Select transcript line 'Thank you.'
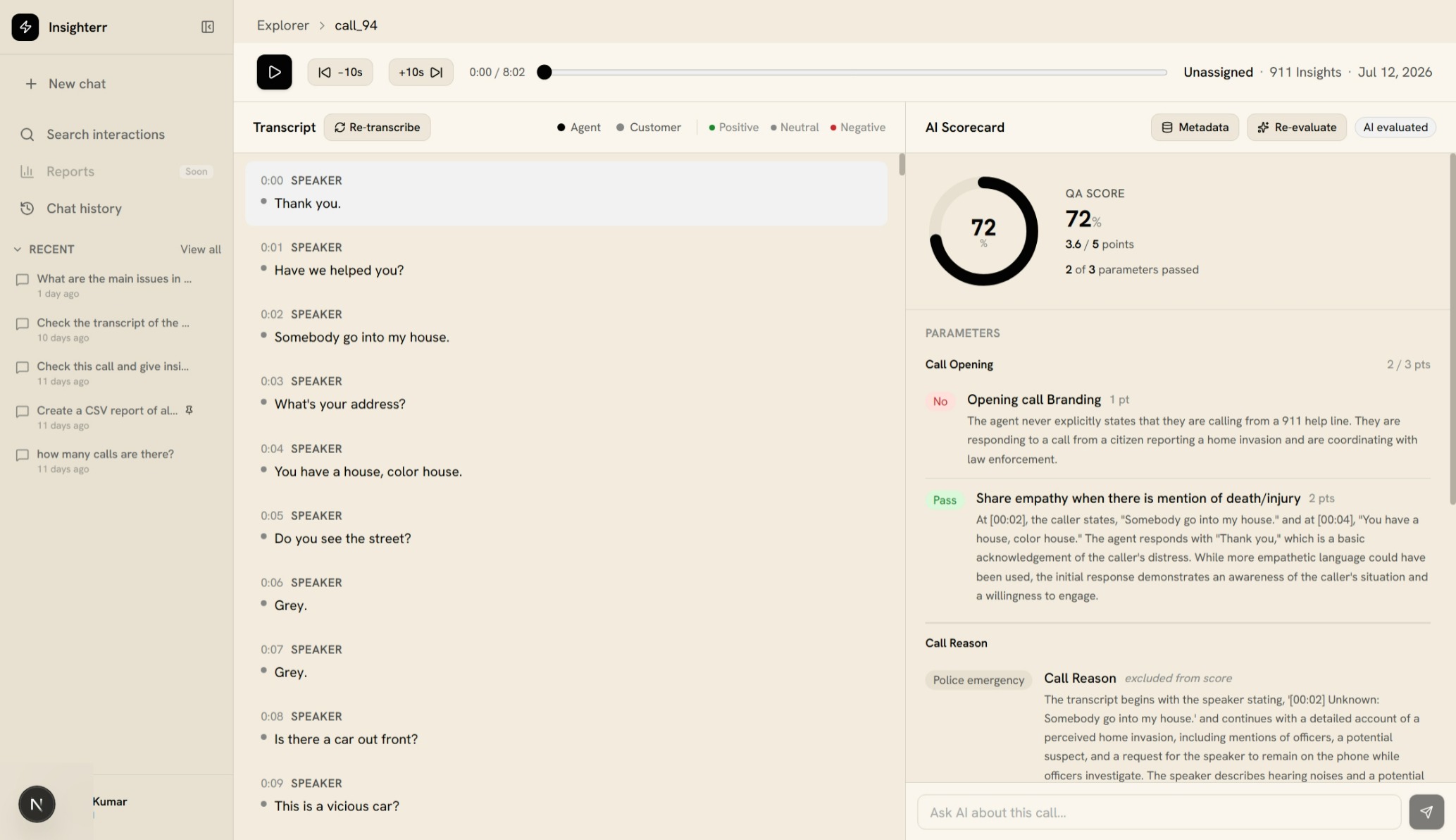 pyautogui.click(x=566, y=194)
